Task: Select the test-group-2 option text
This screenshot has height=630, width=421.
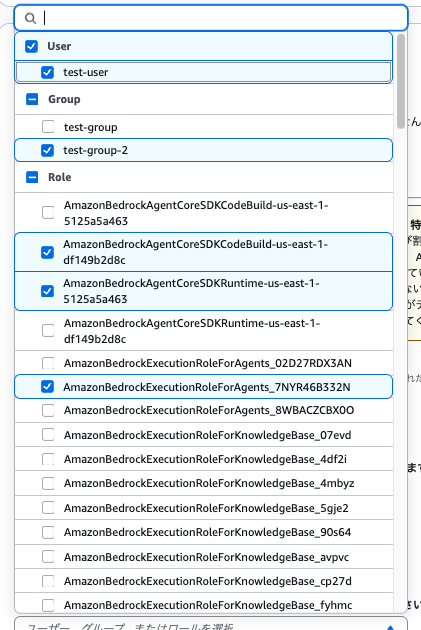Action: (x=96, y=150)
